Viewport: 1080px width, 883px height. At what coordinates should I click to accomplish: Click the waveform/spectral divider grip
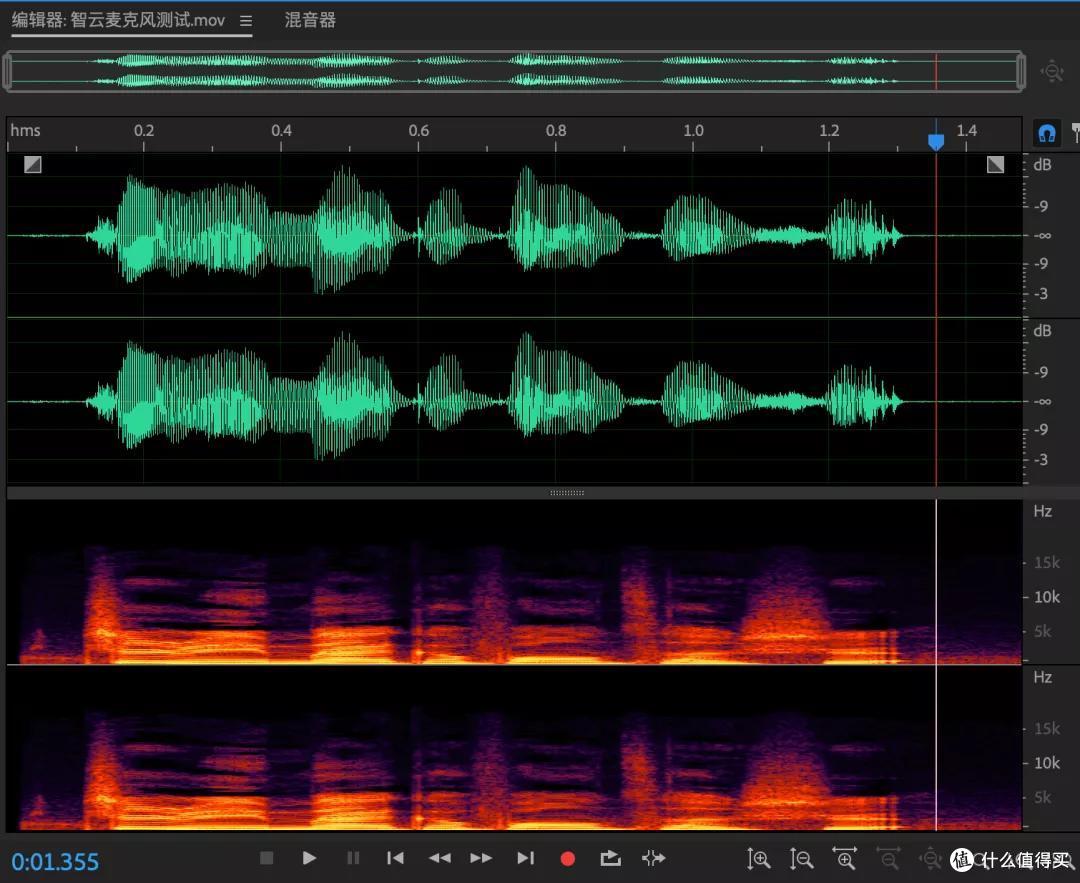[567, 493]
